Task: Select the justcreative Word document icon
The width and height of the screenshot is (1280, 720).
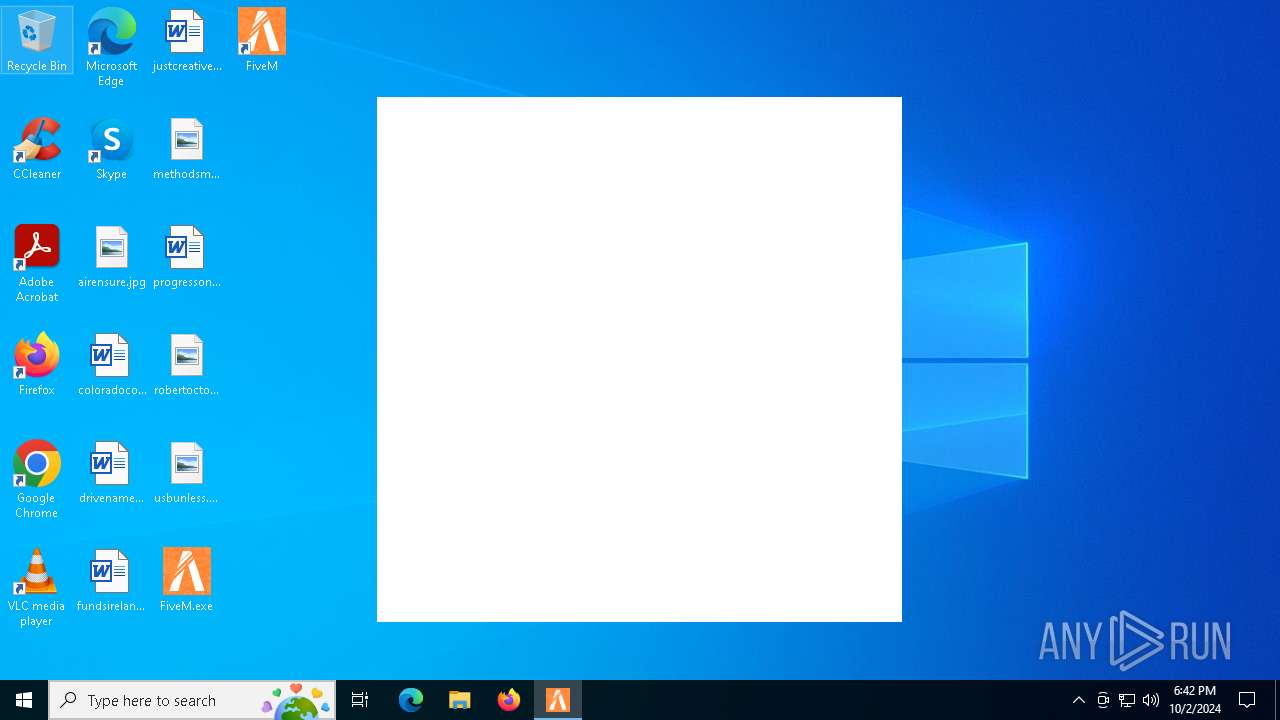Action: point(187,40)
